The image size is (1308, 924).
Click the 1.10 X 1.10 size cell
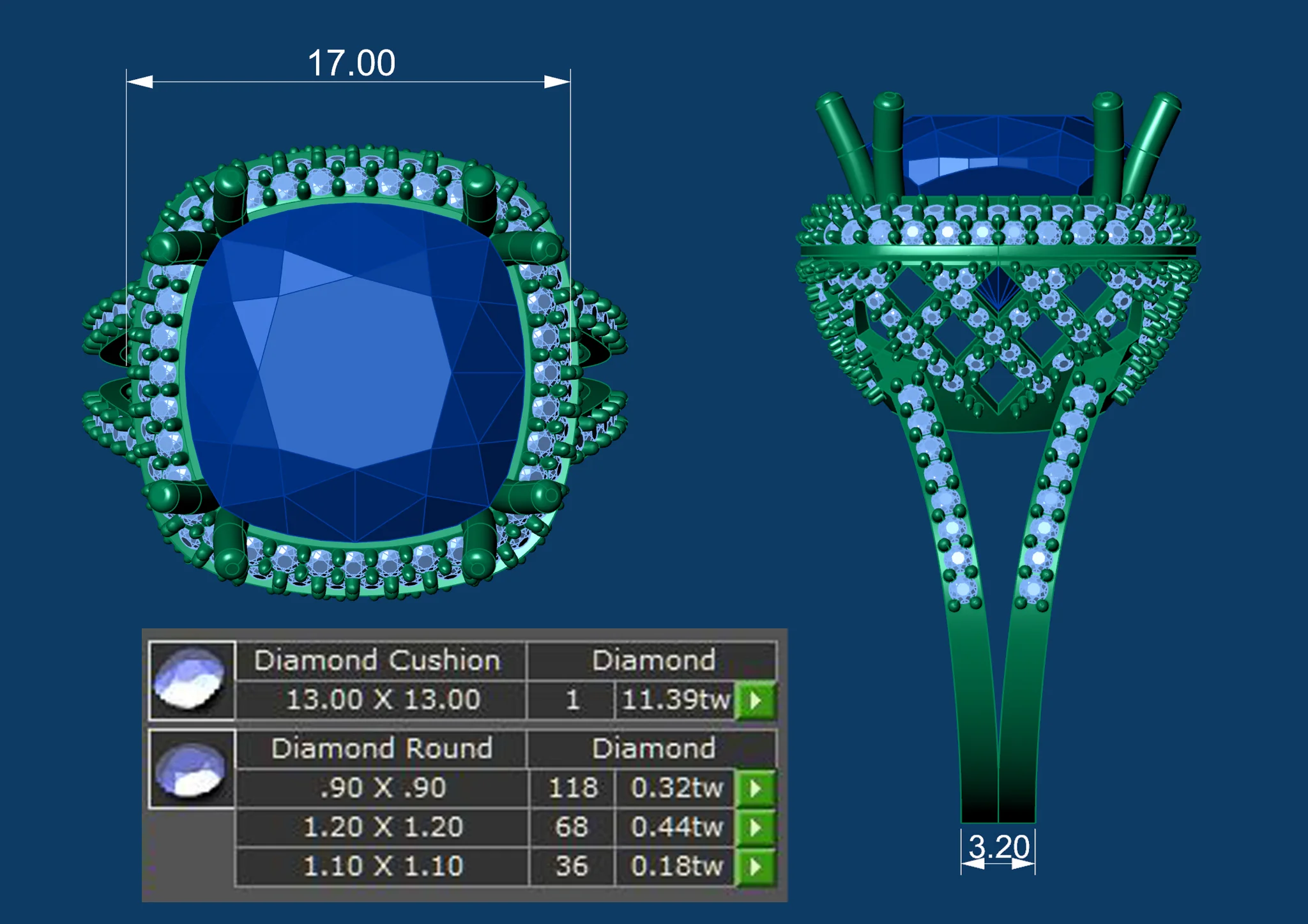[382, 867]
